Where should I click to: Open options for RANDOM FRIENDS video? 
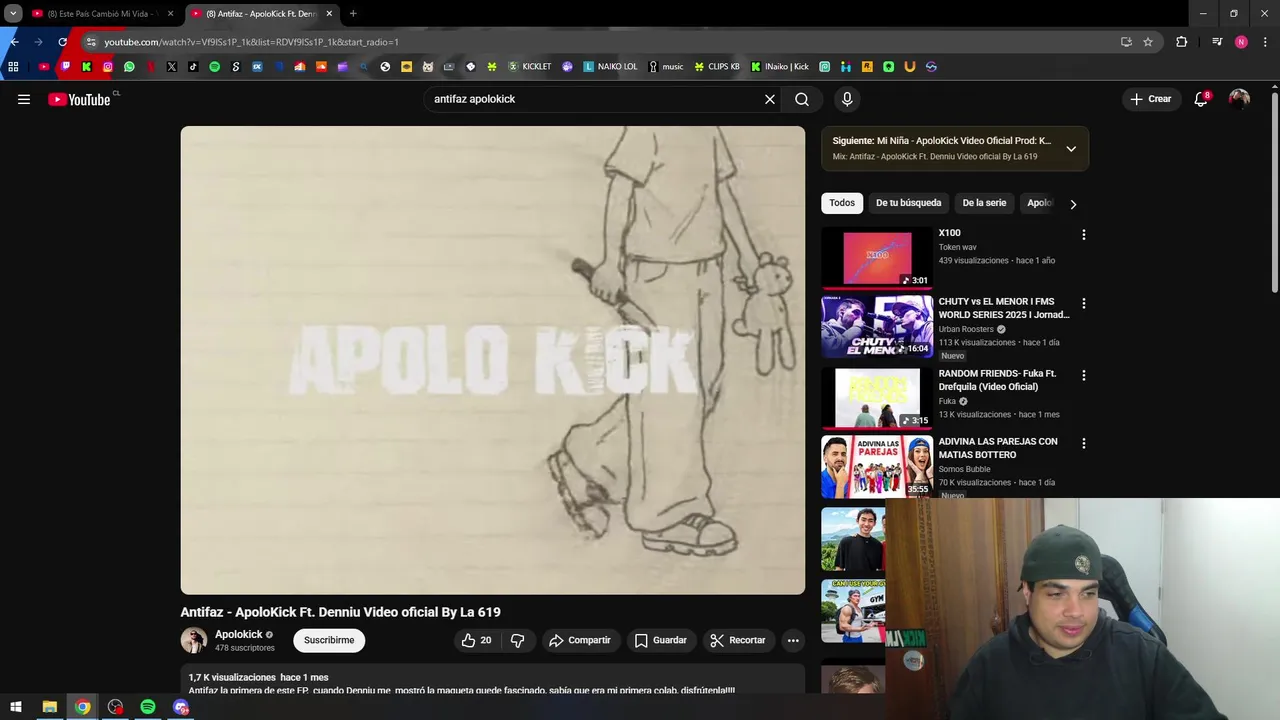click(x=1083, y=375)
